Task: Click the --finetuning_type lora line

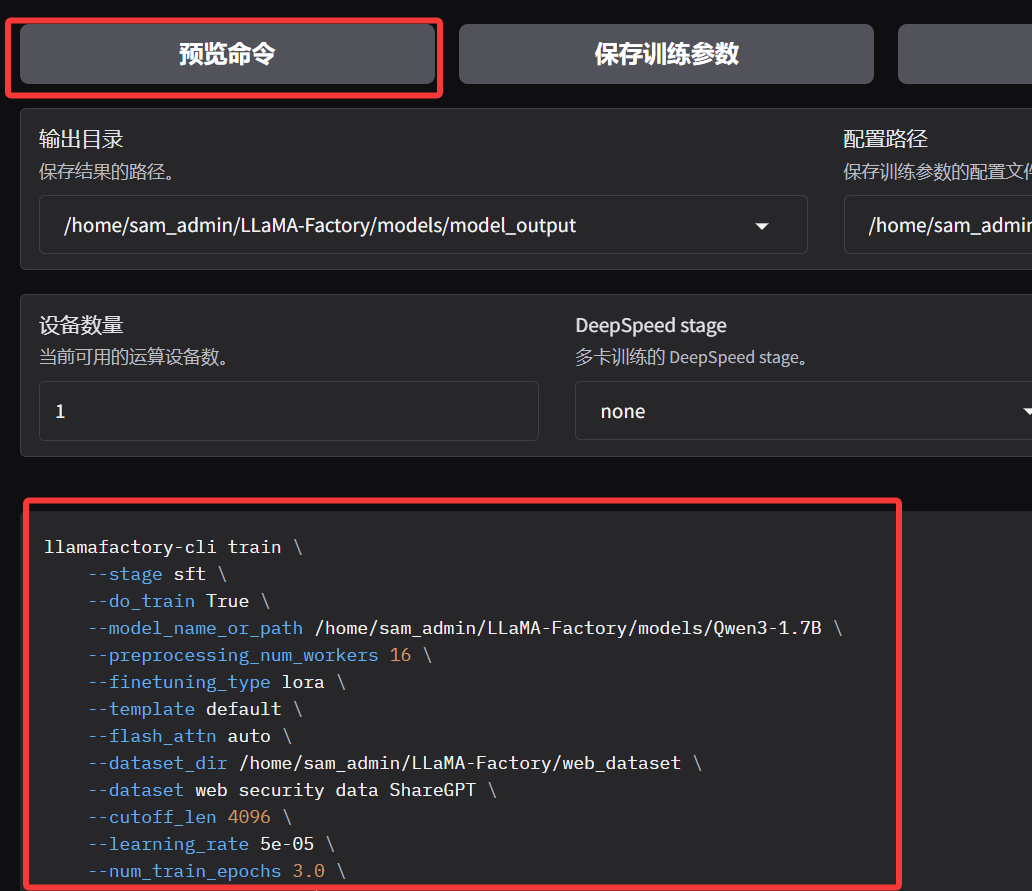Action: (x=217, y=682)
